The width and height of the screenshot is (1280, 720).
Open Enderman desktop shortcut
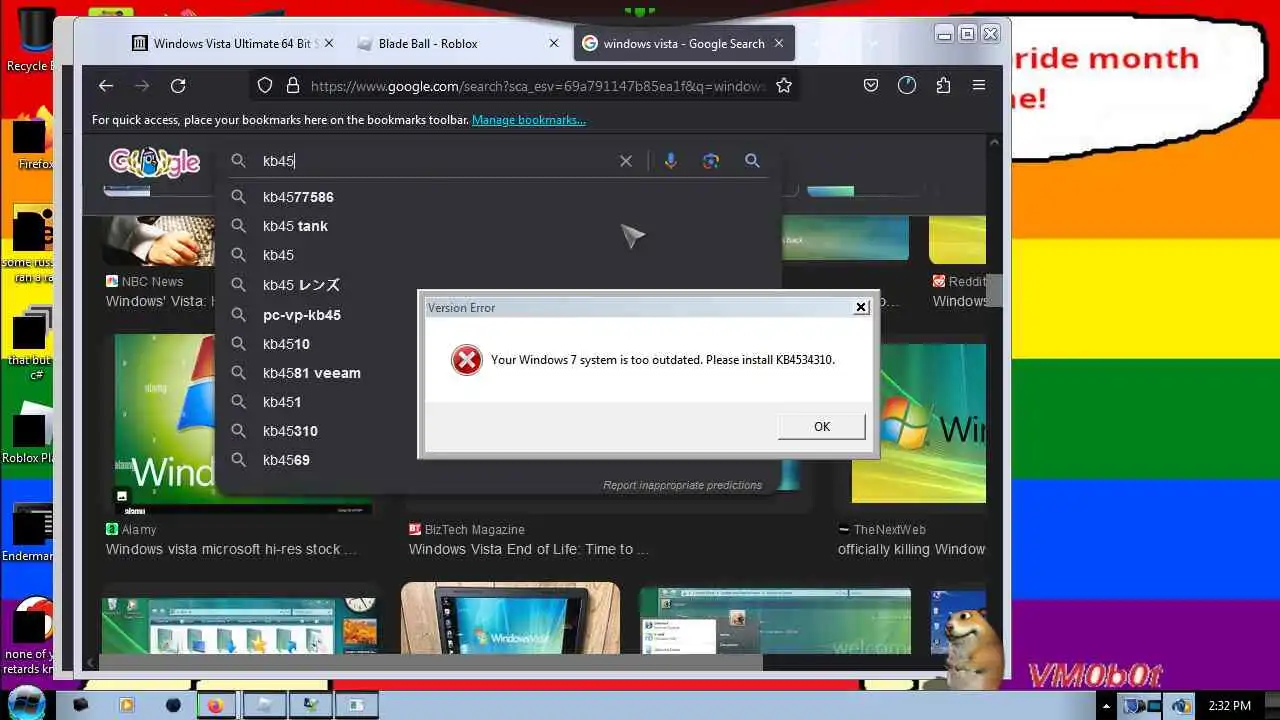point(30,533)
